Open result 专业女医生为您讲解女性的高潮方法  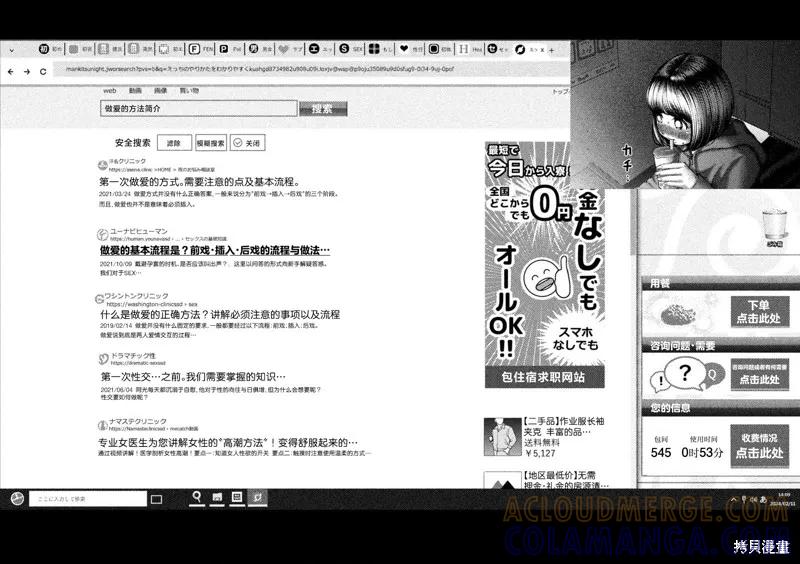(x=228, y=442)
